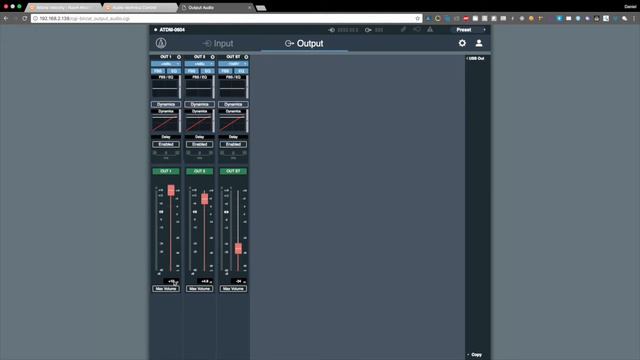Click the OUT 1 delay time slider

pyautogui.click(x=166, y=153)
